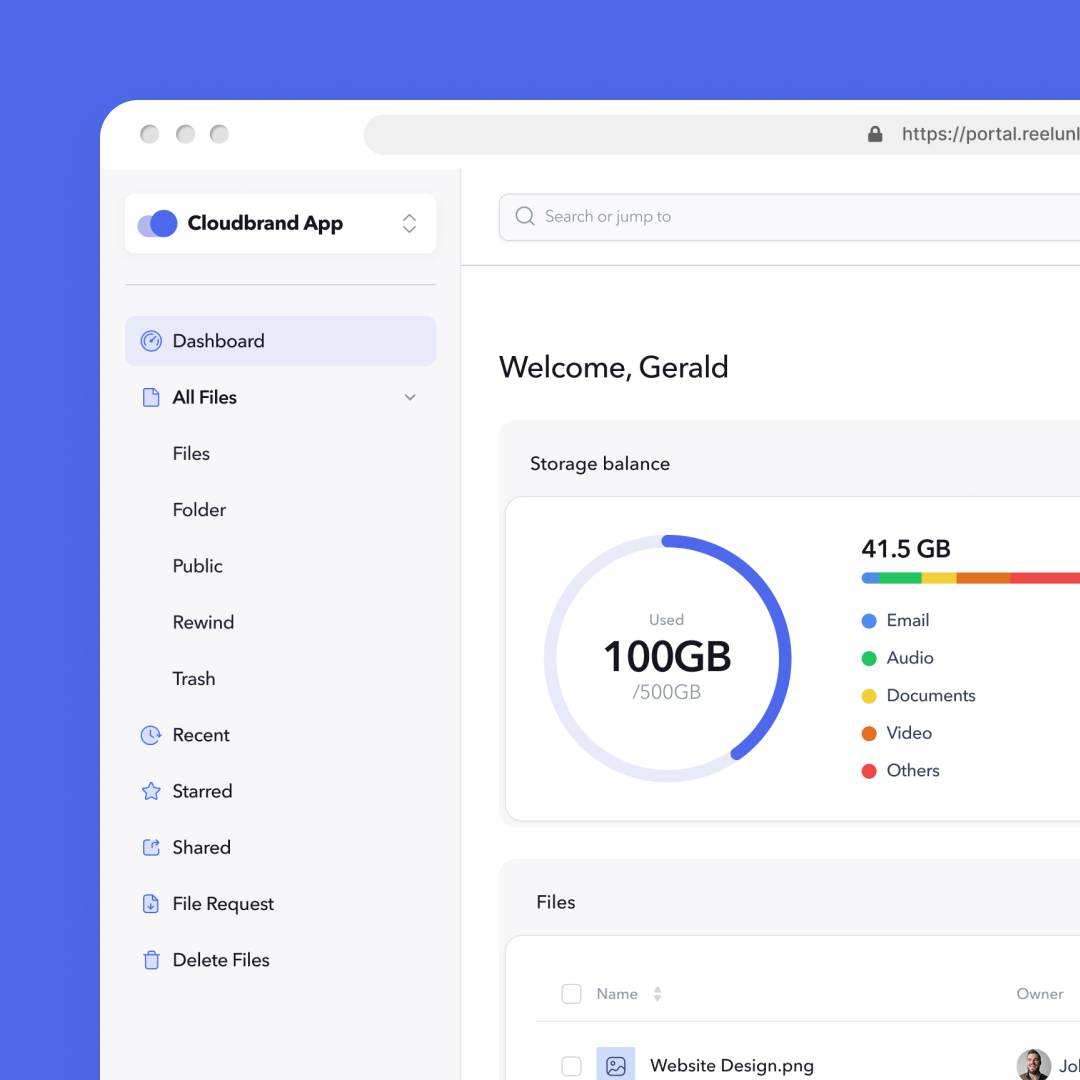Viewport: 1080px width, 1080px height.
Task: Click the address bar padlock icon
Action: pos(875,134)
